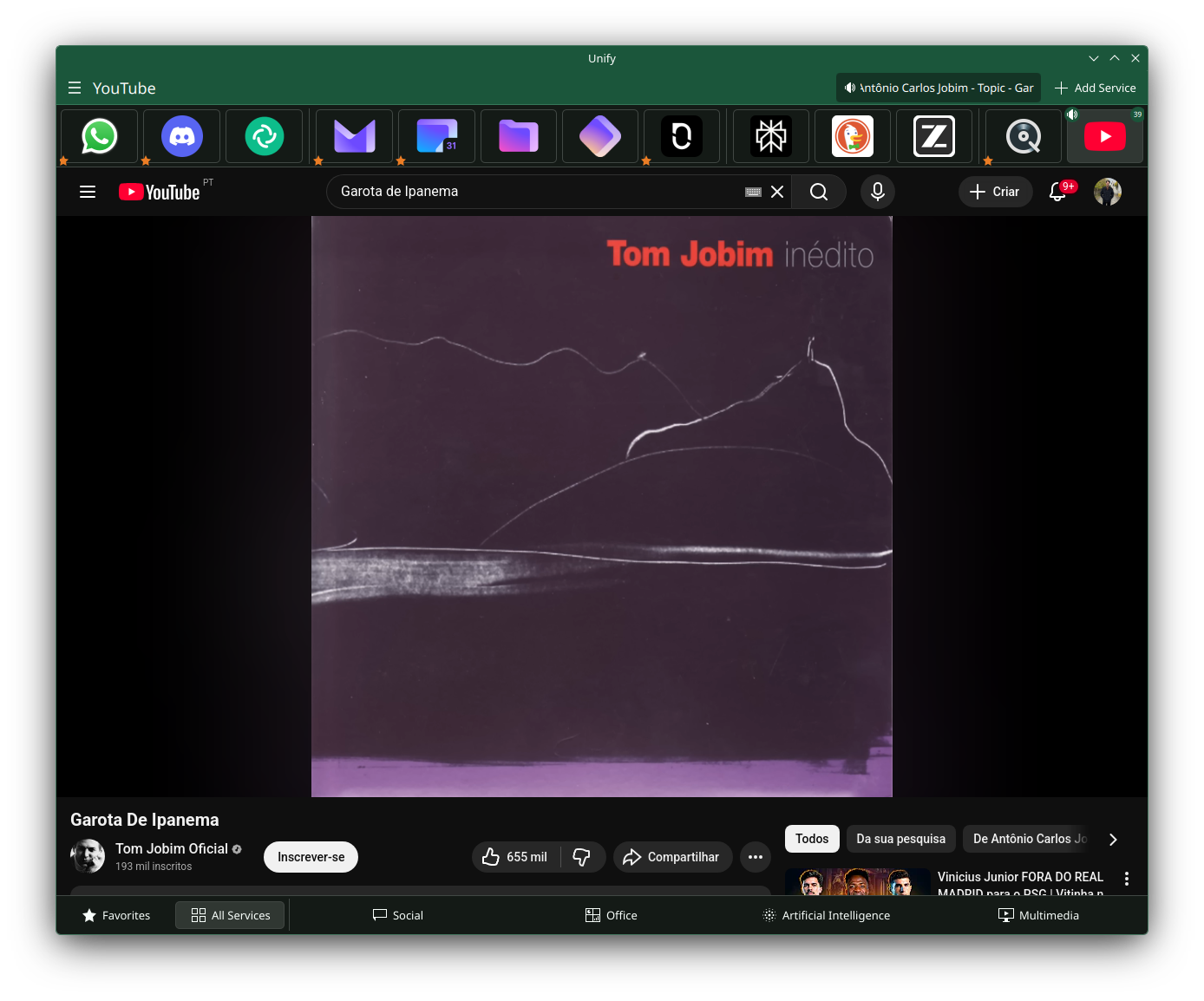Open more actions three-dot menu

[756, 857]
